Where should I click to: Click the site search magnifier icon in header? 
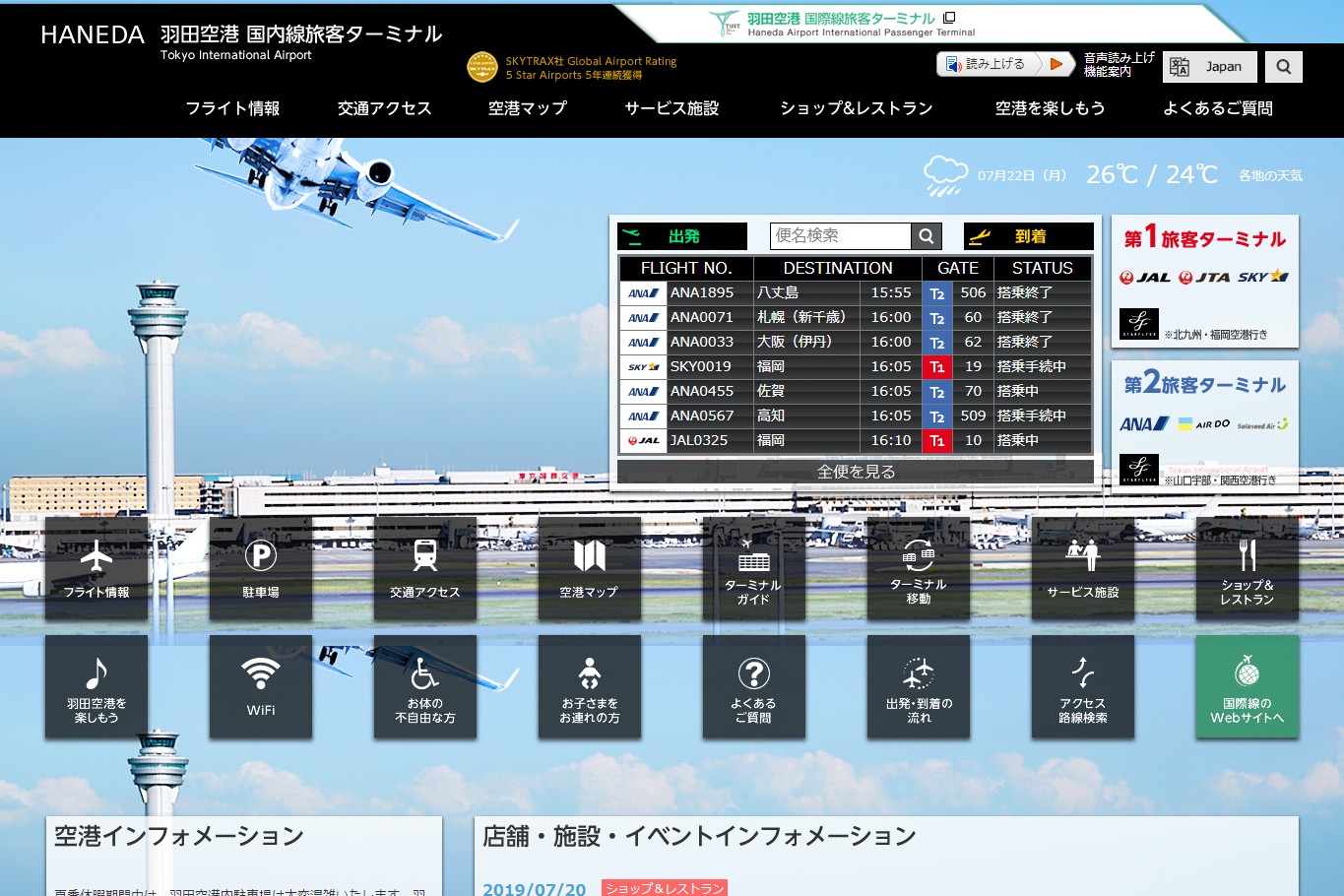pos(1284,67)
